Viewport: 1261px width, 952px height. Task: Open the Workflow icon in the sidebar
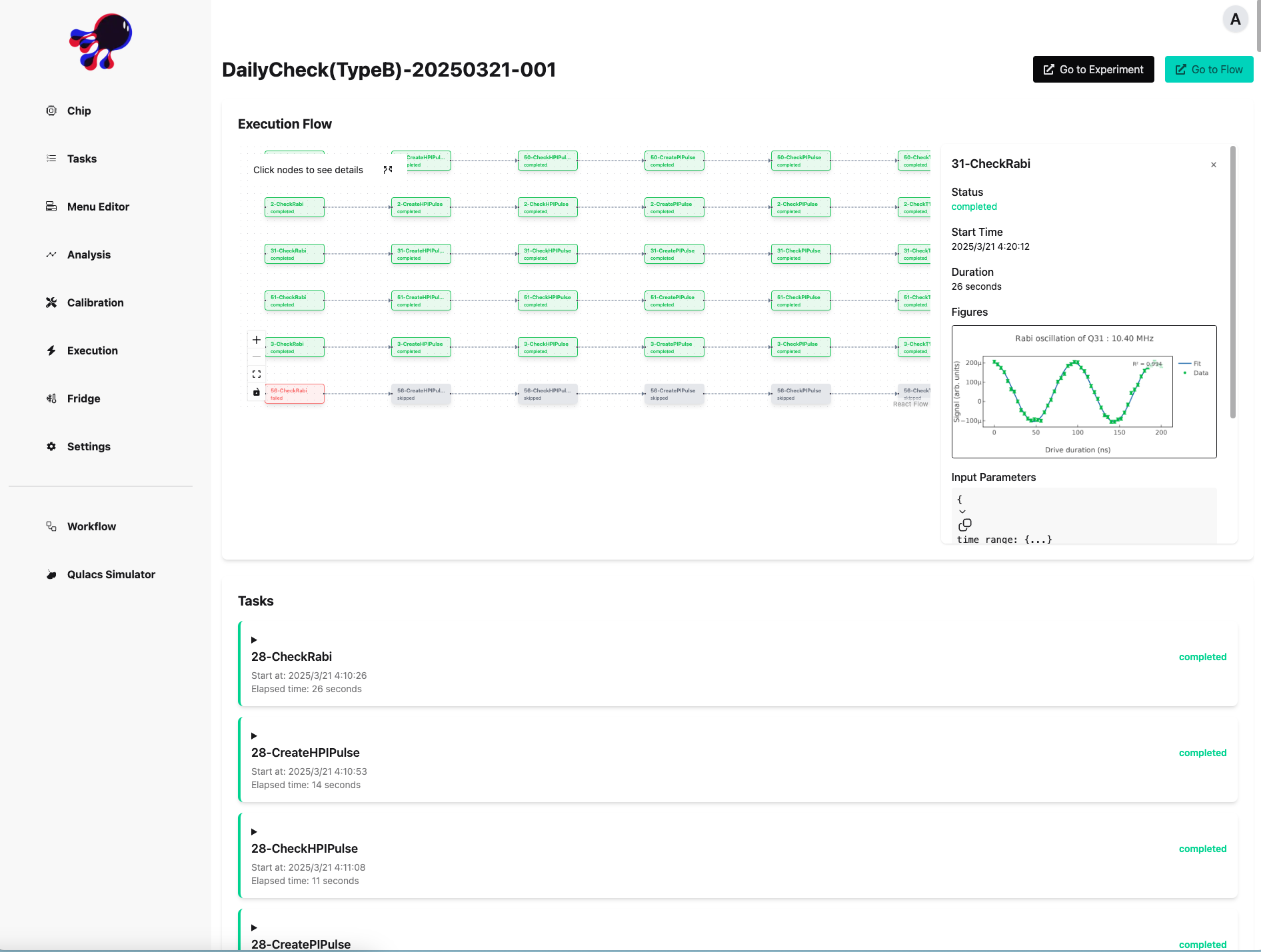(x=51, y=526)
